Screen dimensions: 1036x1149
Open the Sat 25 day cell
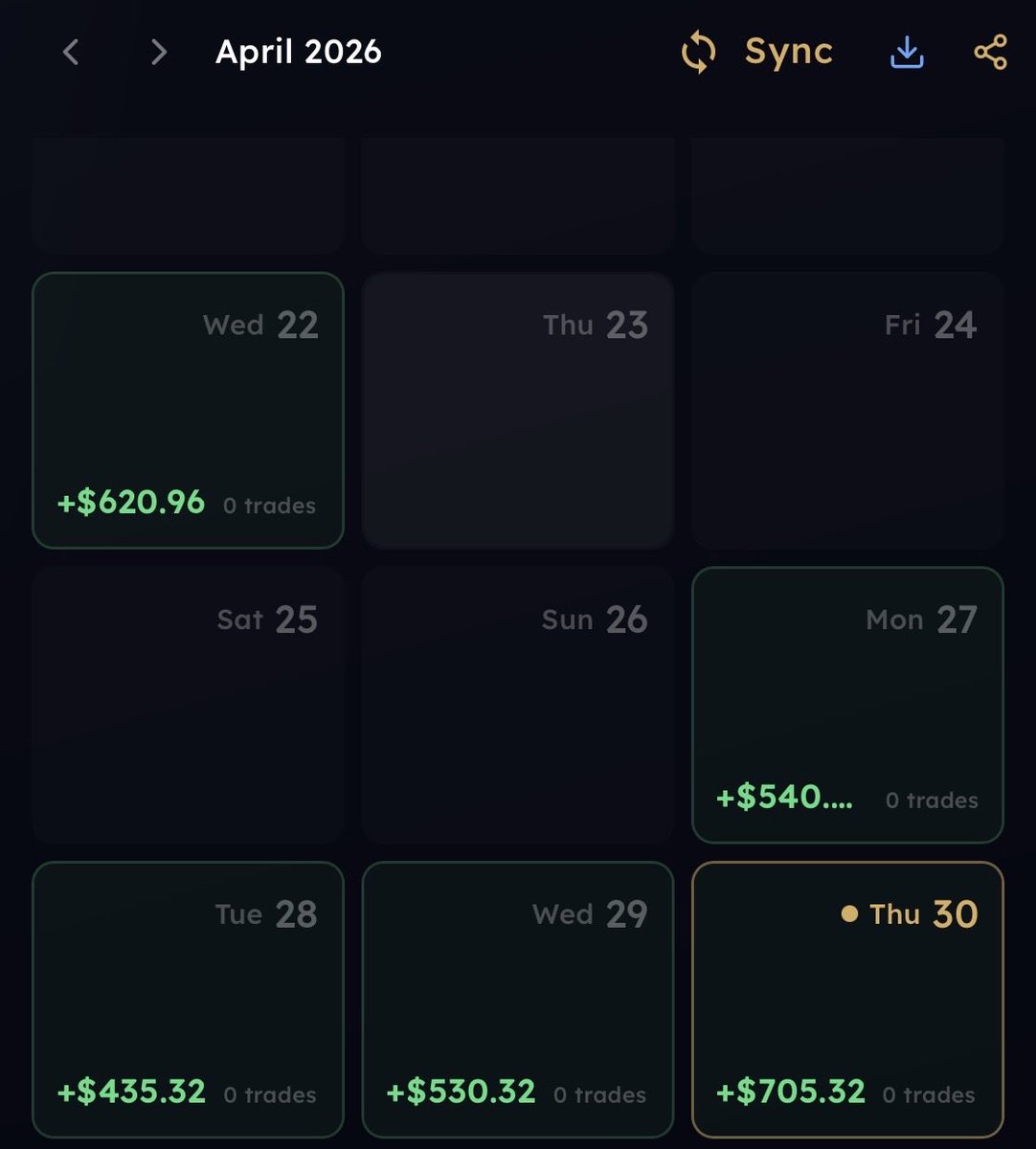188,705
